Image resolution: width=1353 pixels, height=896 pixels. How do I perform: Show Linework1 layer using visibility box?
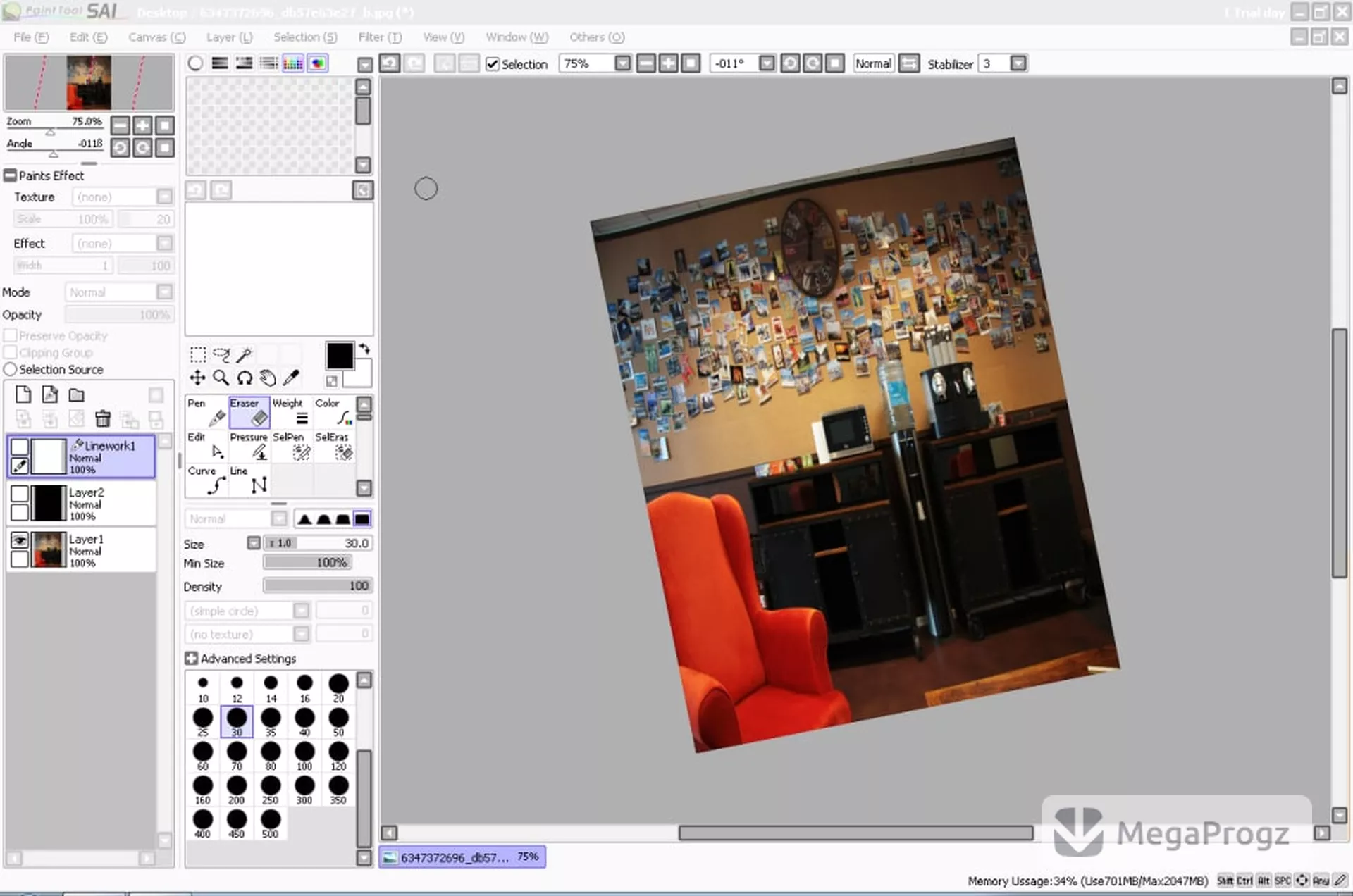coord(20,447)
